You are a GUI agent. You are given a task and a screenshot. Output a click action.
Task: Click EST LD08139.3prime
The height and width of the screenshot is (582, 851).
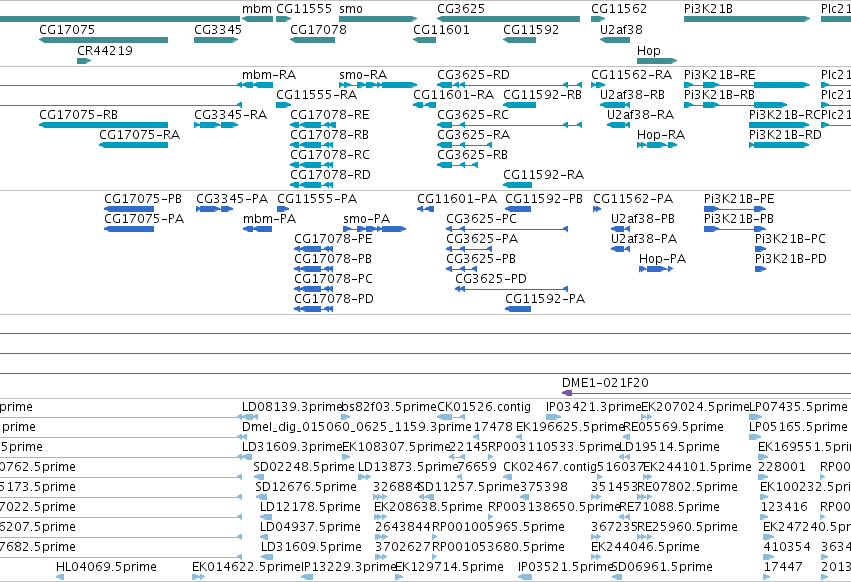pos(293,407)
